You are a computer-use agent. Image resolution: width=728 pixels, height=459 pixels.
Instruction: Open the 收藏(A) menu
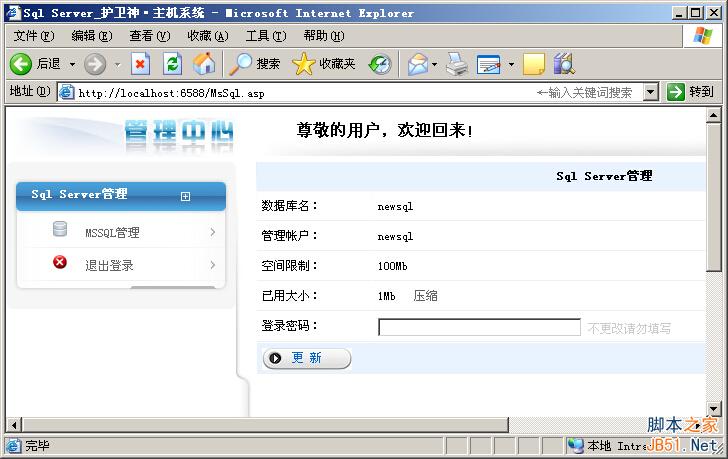tap(208, 36)
